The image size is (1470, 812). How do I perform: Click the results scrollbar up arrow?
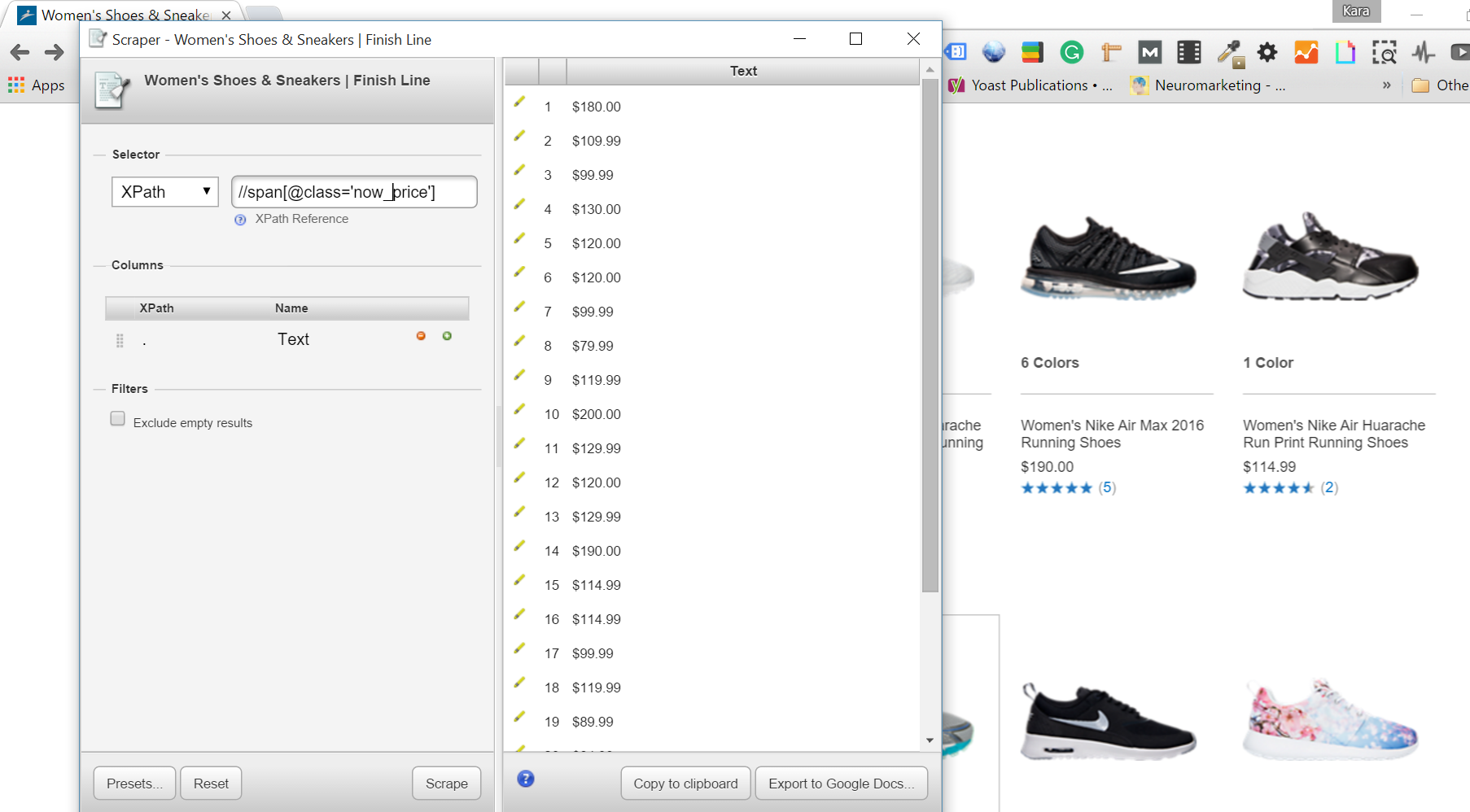click(930, 70)
